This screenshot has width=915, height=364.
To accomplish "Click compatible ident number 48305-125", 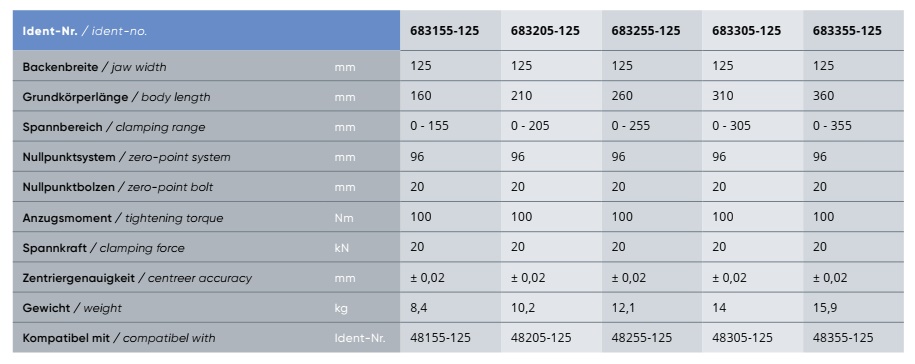I will (x=742, y=338).
